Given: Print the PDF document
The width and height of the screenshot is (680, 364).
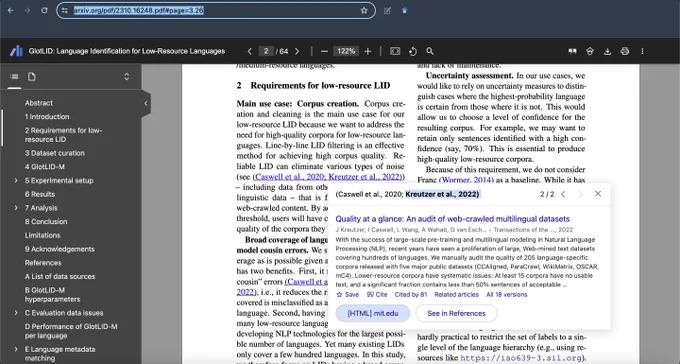Looking at the screenshot, I should tap(624, 51).
